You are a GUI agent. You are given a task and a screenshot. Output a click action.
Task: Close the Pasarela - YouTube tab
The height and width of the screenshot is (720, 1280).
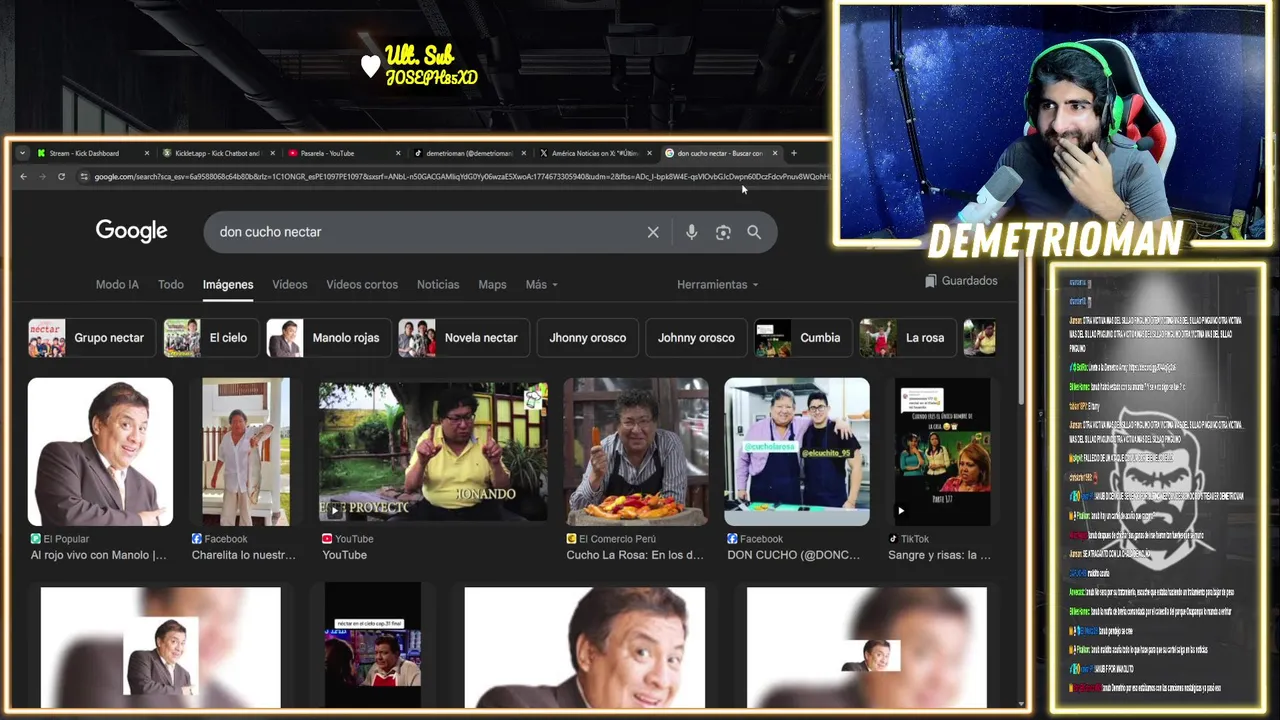398,153
